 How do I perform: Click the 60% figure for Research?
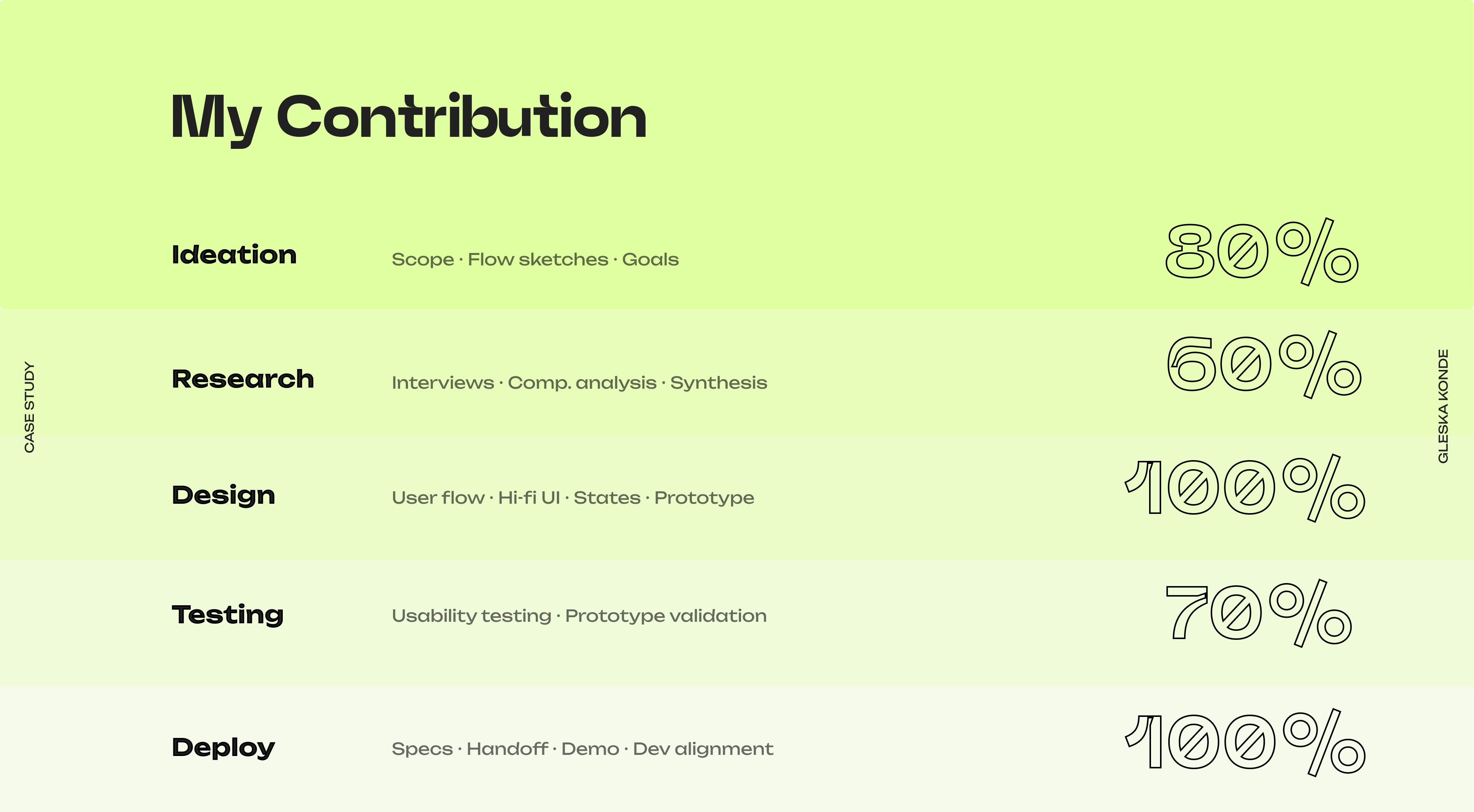[x=1263, y=365]
